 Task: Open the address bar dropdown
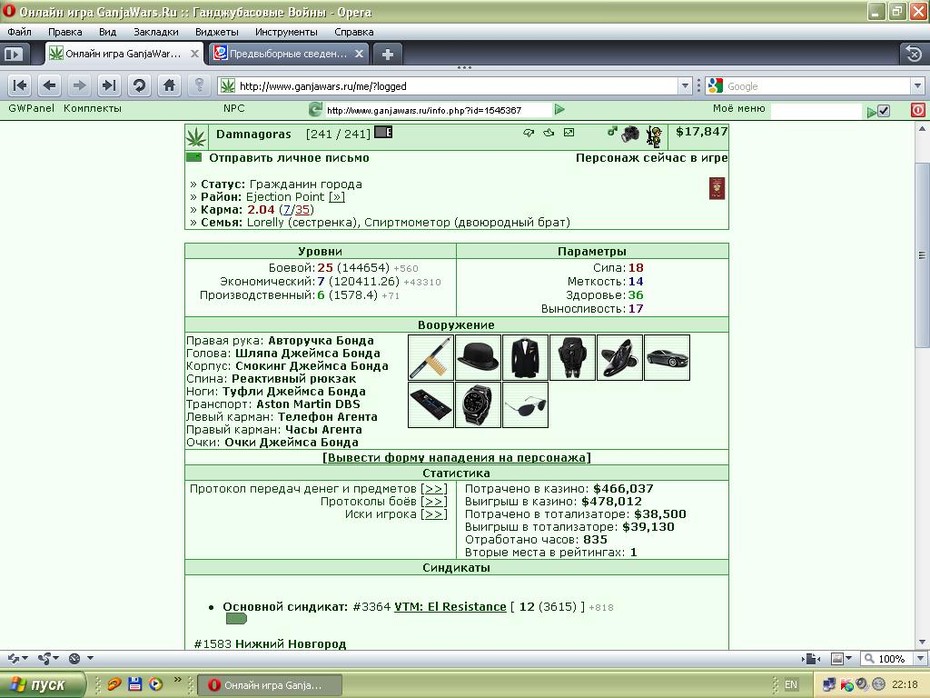tap(685, 86)
